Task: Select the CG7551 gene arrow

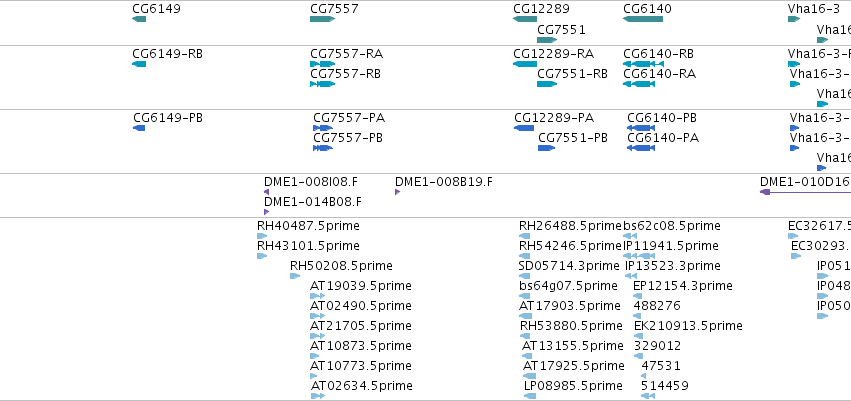Action: coord(547,40)
